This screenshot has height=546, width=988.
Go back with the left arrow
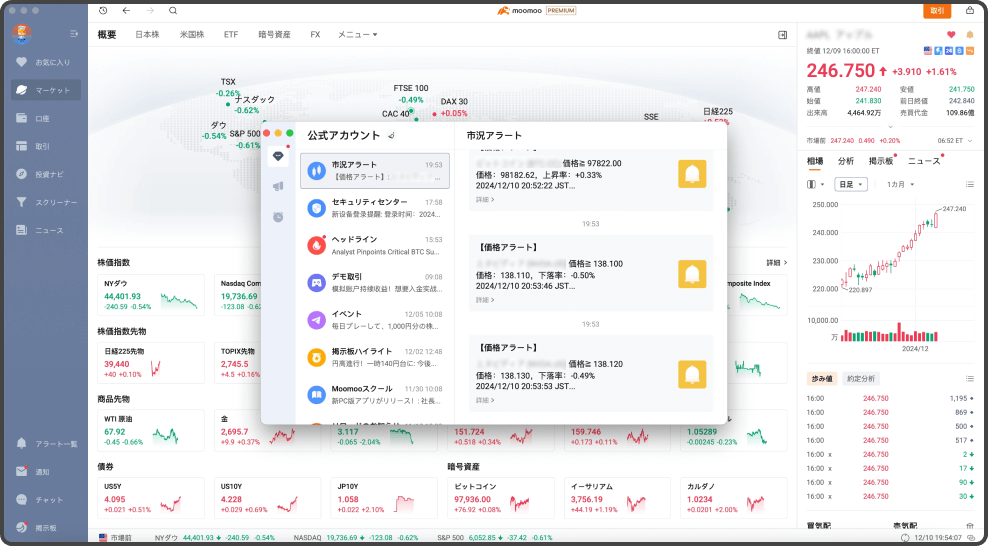[x=126, y=11]
